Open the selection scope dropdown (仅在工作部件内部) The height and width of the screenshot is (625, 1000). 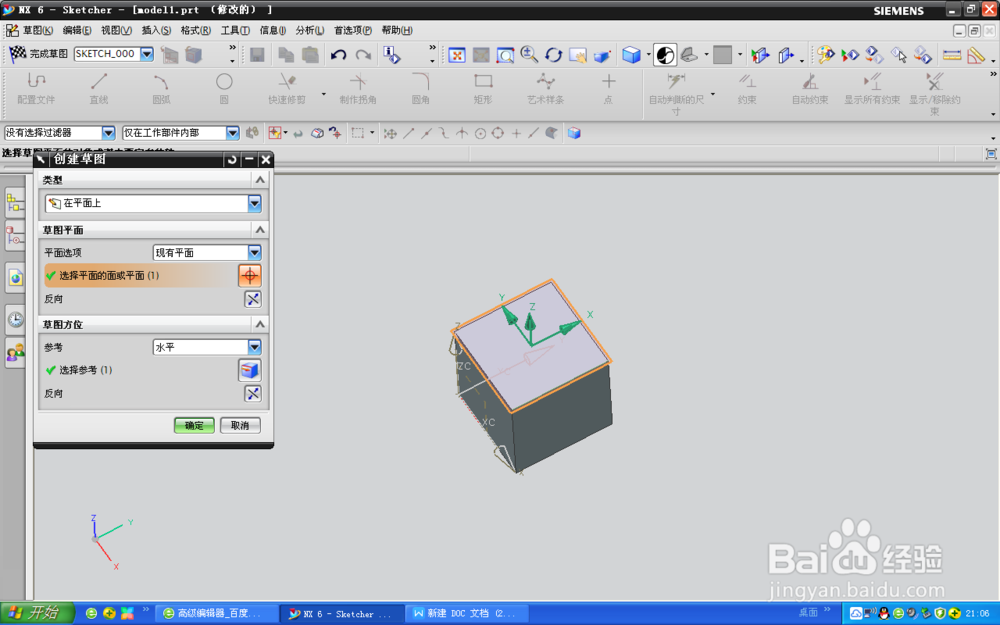[233, 133]
